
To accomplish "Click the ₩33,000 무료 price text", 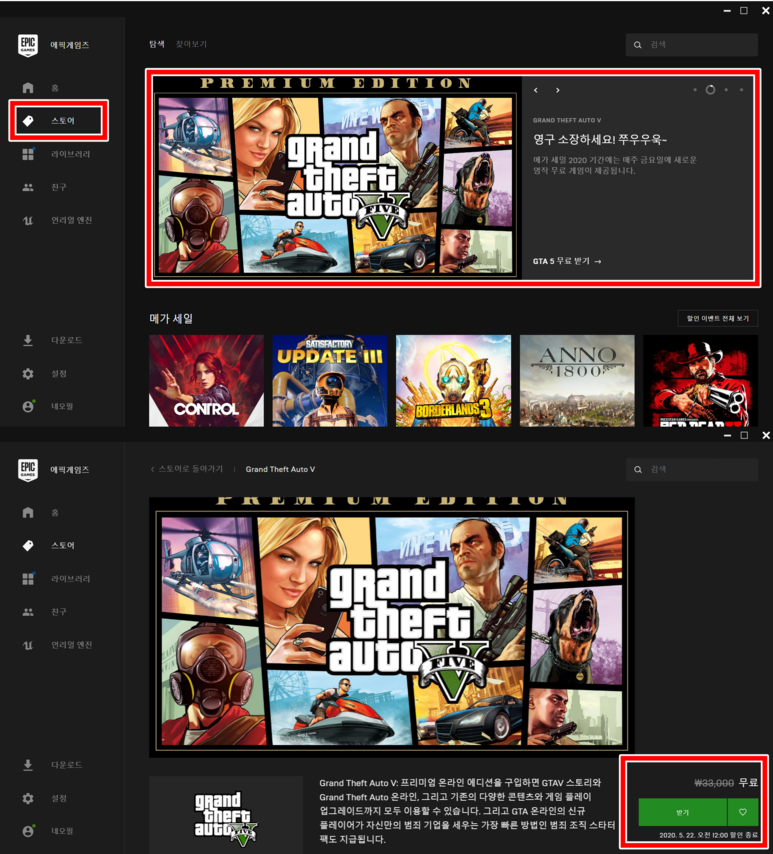I will (x=726, y=783).
